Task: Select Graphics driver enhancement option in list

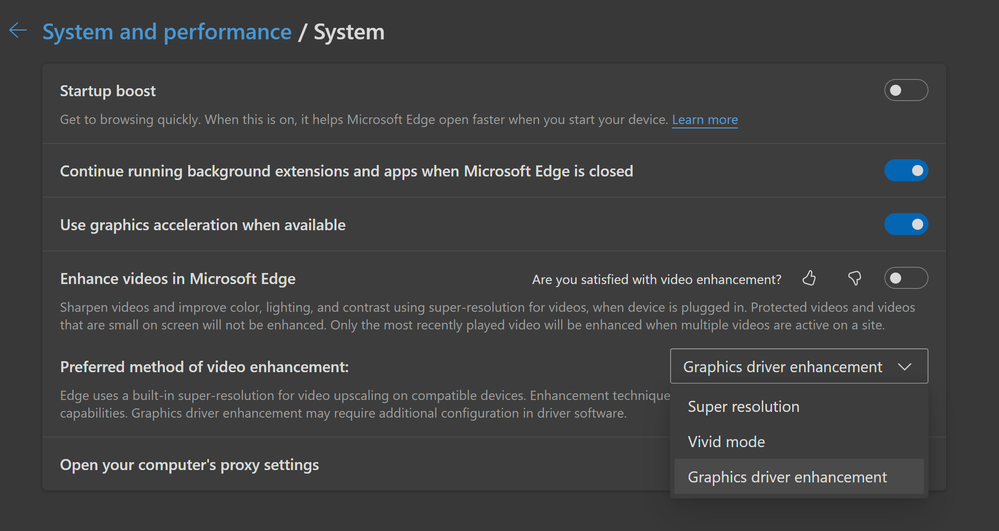Action: point(799,477)
